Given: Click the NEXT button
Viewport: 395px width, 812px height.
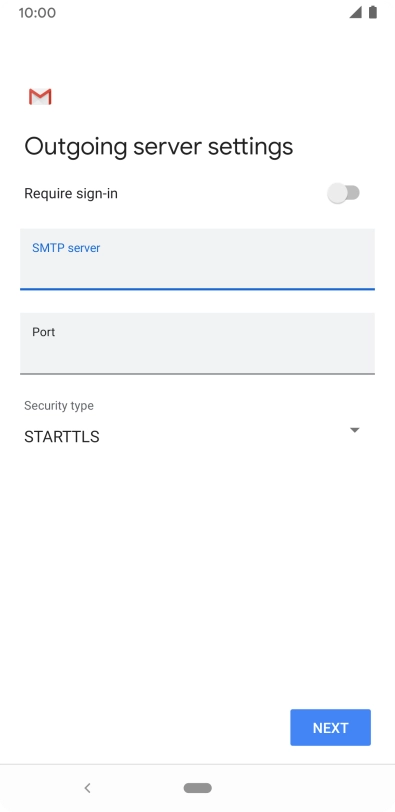Looking at the screenshot, I should (330, 728).
